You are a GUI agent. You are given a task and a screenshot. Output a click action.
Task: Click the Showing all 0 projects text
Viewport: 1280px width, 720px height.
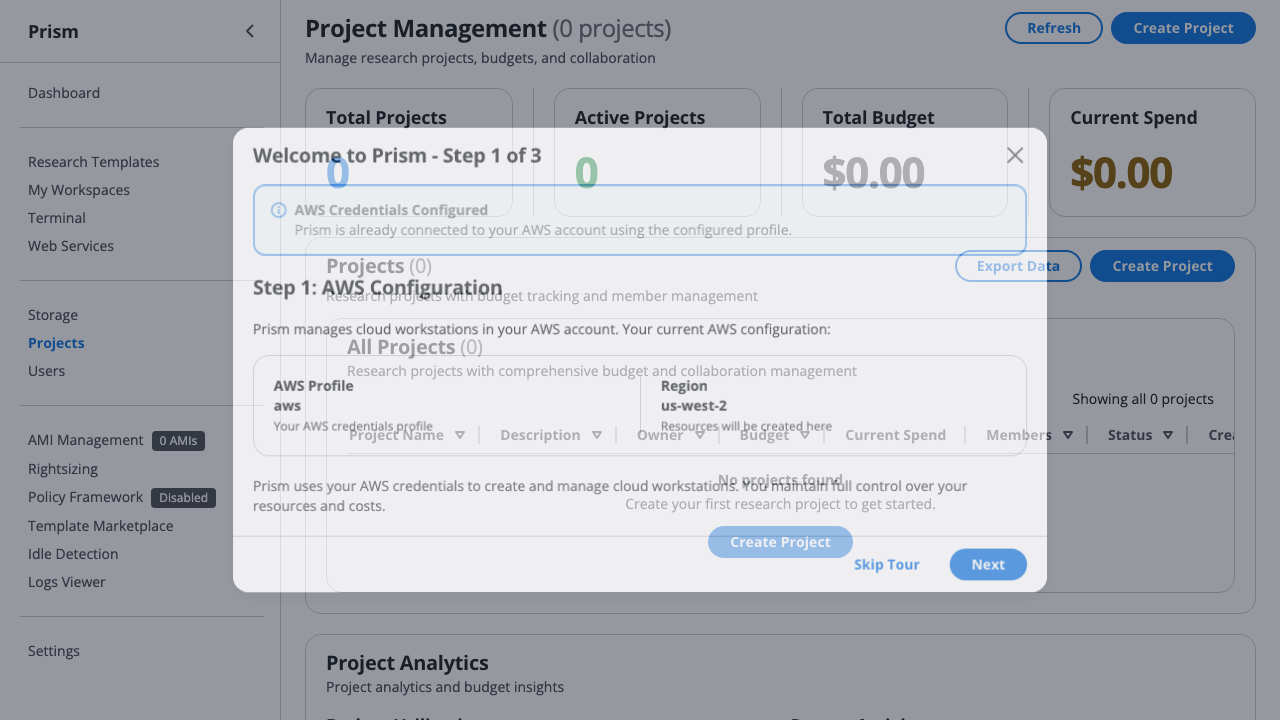1143,399
